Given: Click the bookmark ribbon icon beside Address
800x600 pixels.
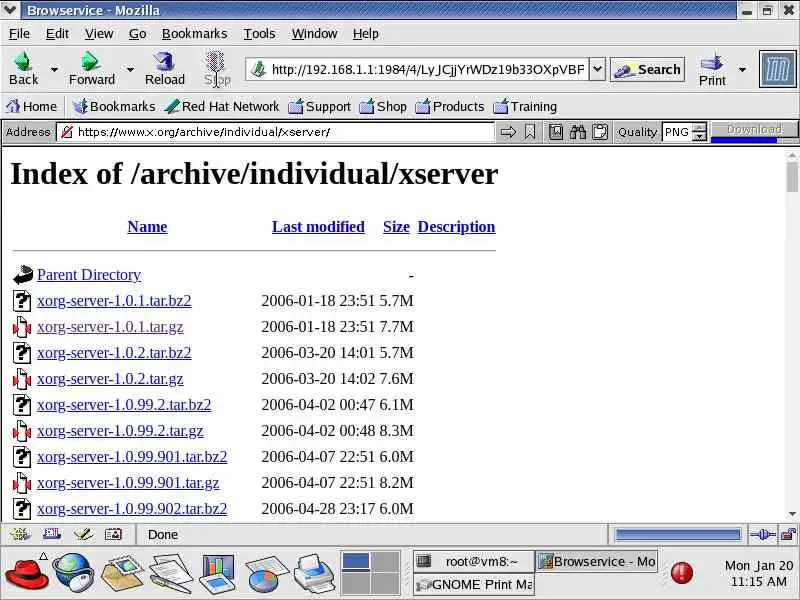Looking at the screenshot, I should [x=530, y=132].
